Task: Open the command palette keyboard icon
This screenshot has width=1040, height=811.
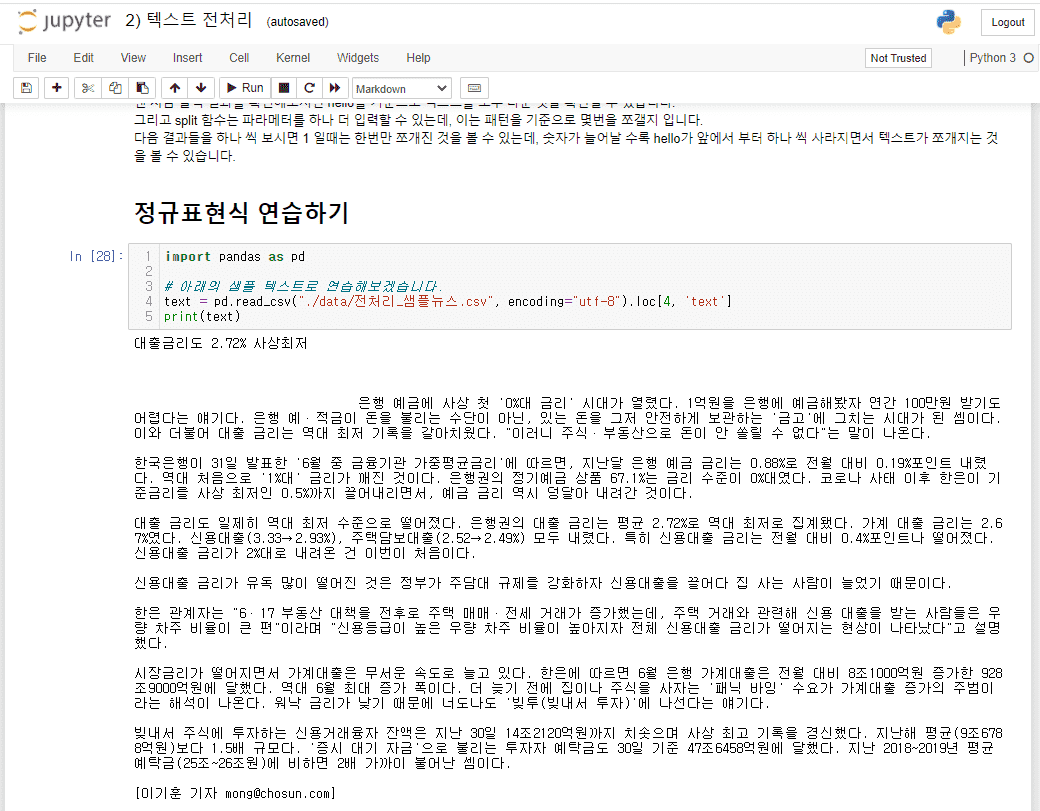Action: click(474, 88)
